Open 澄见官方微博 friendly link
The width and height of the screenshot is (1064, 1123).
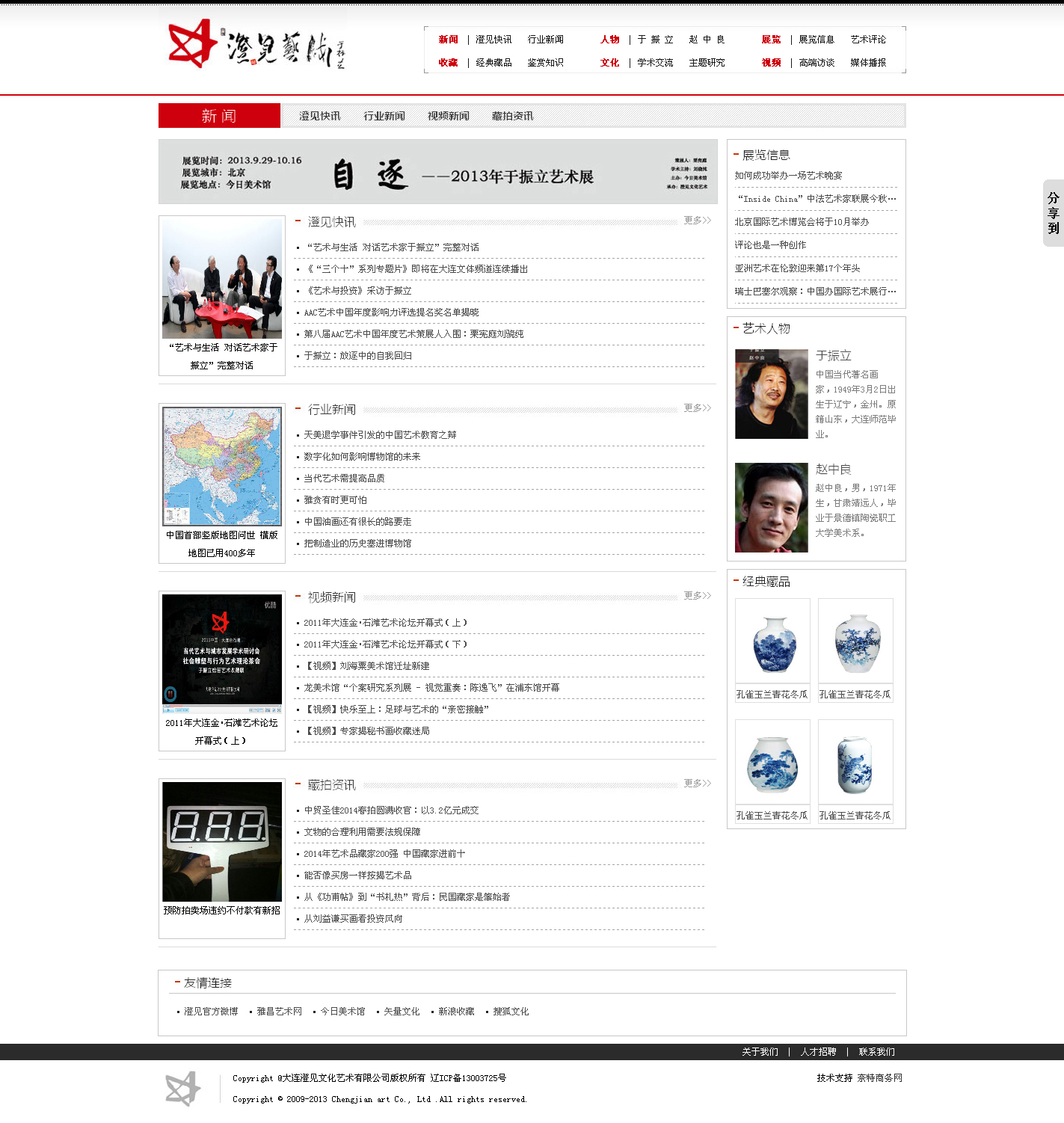211,1012
